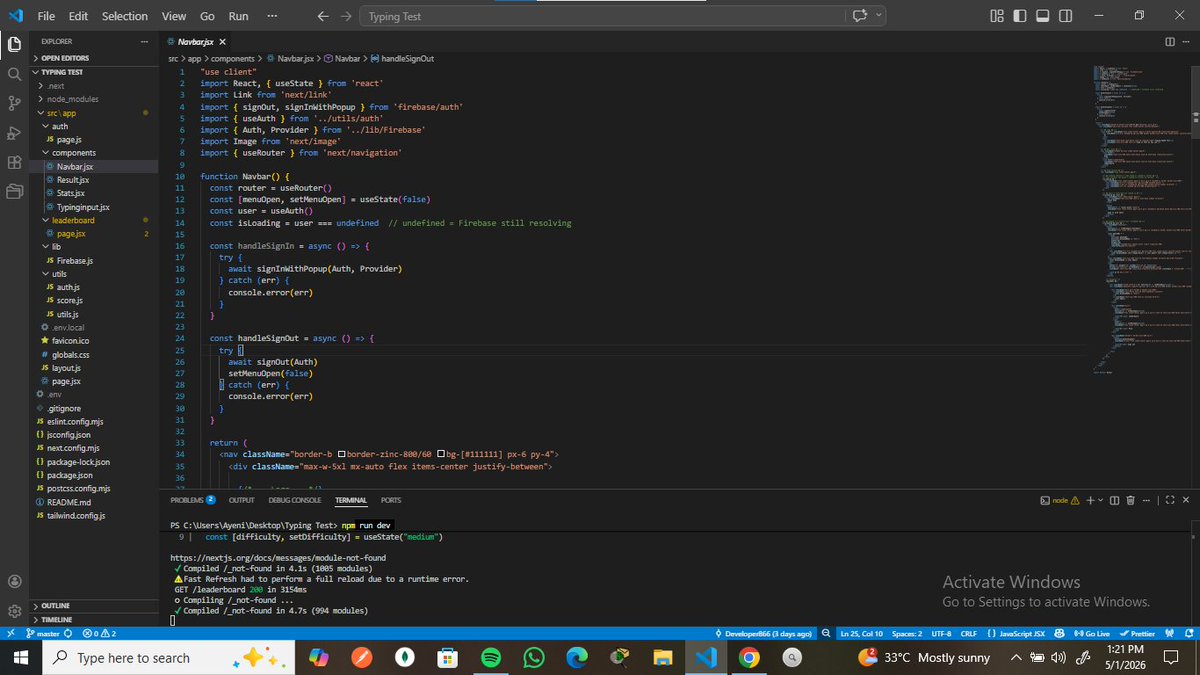Viewport: 1200px width, 675px height.
Task: Open the Run menu
Action: tap(238, 16)
